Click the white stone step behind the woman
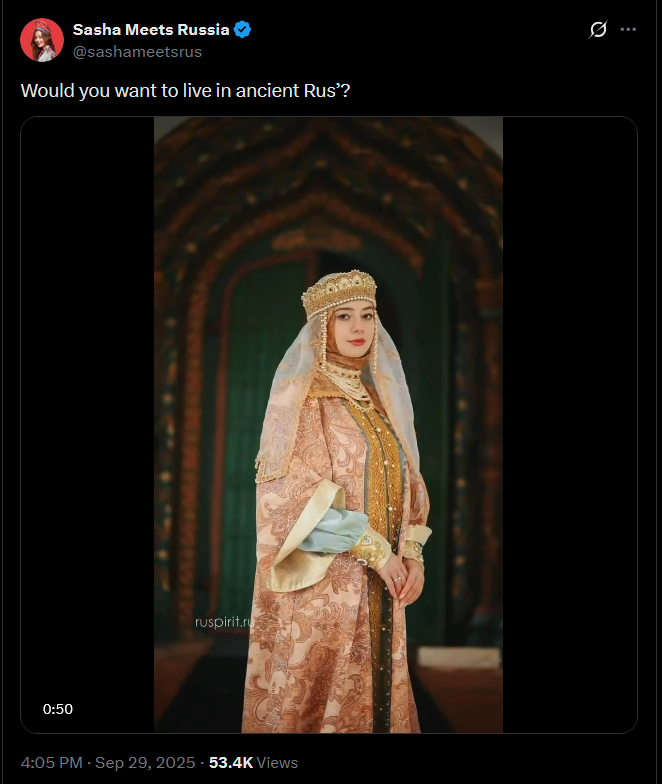Viewport: 662px width, 784px height. click(x=459, y=658)
